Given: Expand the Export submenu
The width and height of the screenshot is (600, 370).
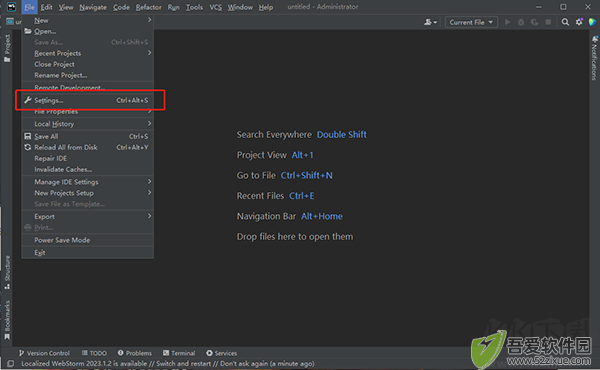Looking at the screenshot, I should [88, 217].
